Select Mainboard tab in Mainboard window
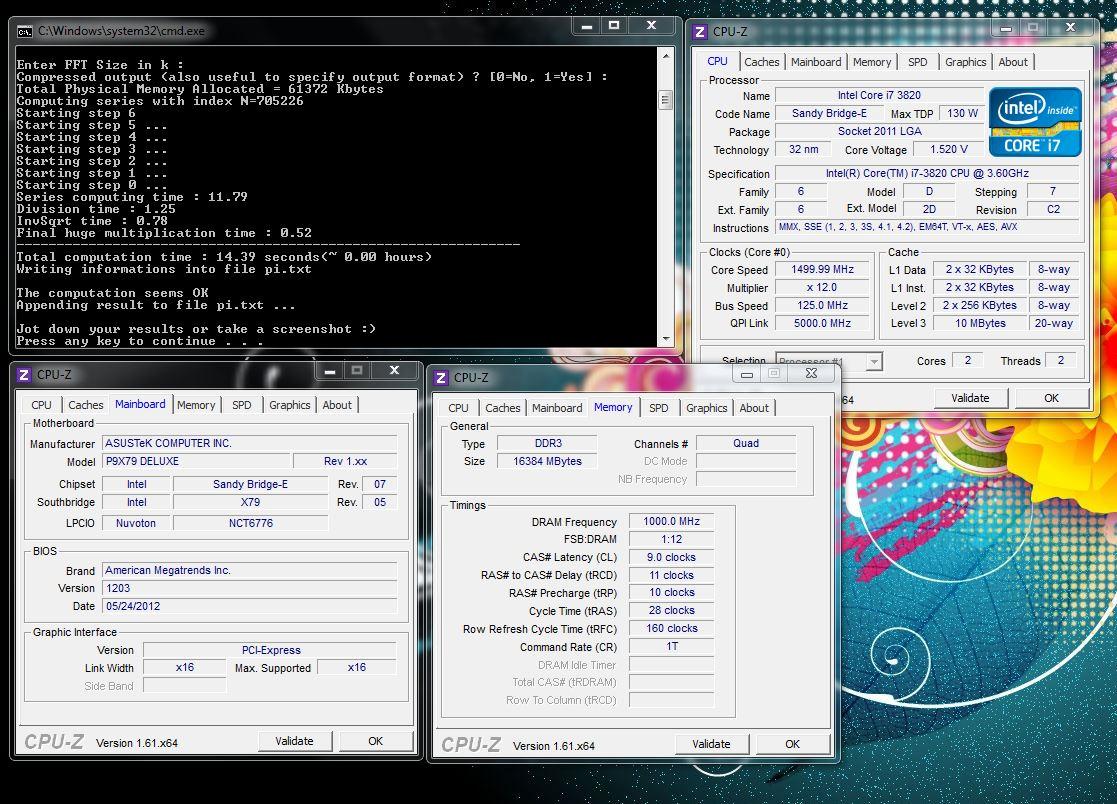 tap(140, 404)
